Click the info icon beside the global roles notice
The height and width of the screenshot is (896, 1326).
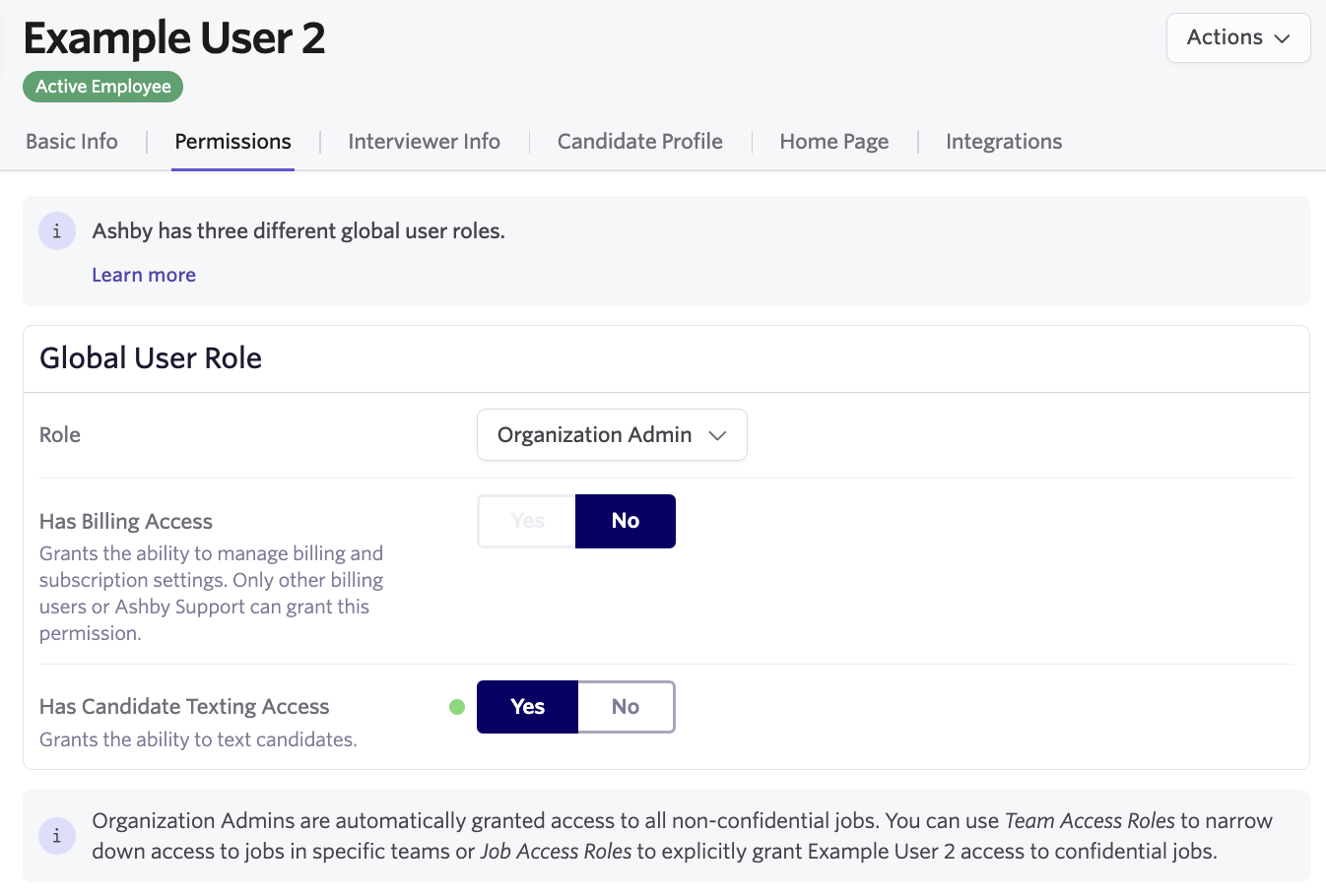tap(57, 230)
